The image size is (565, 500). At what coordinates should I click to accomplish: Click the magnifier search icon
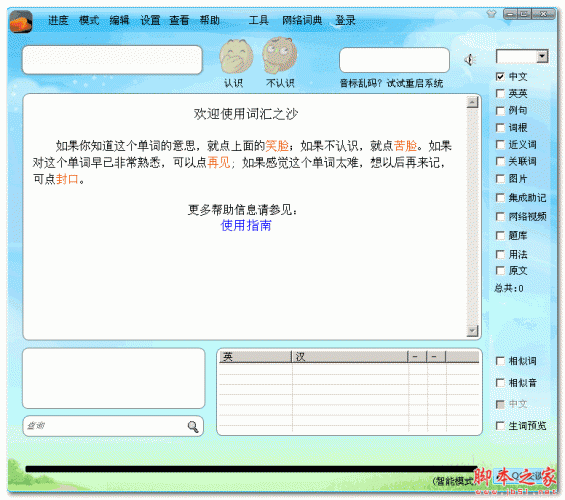pyautogui.click(x=193, y=427)
